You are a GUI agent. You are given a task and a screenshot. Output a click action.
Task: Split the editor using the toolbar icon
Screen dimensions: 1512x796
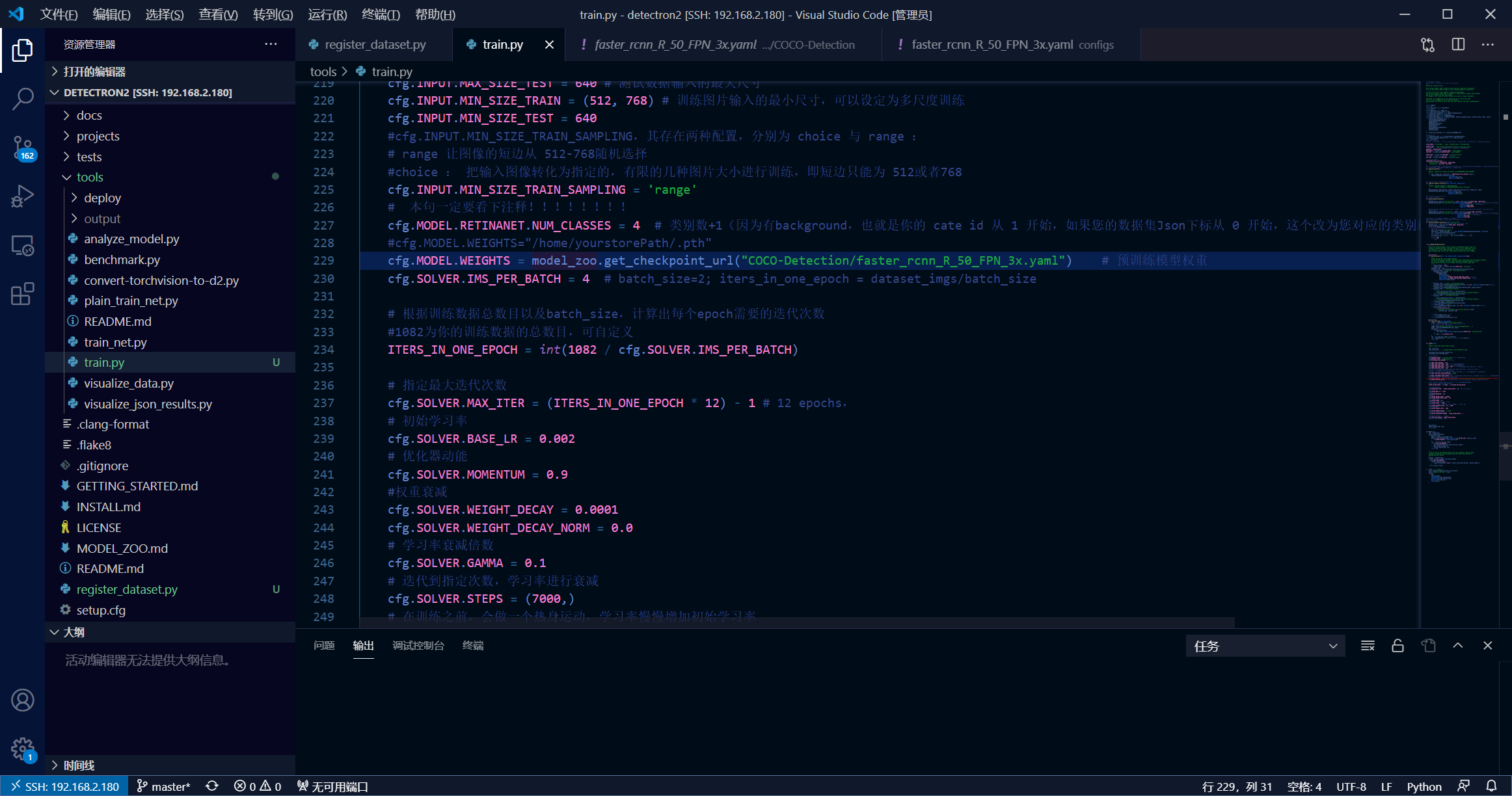pos(1457,44)
